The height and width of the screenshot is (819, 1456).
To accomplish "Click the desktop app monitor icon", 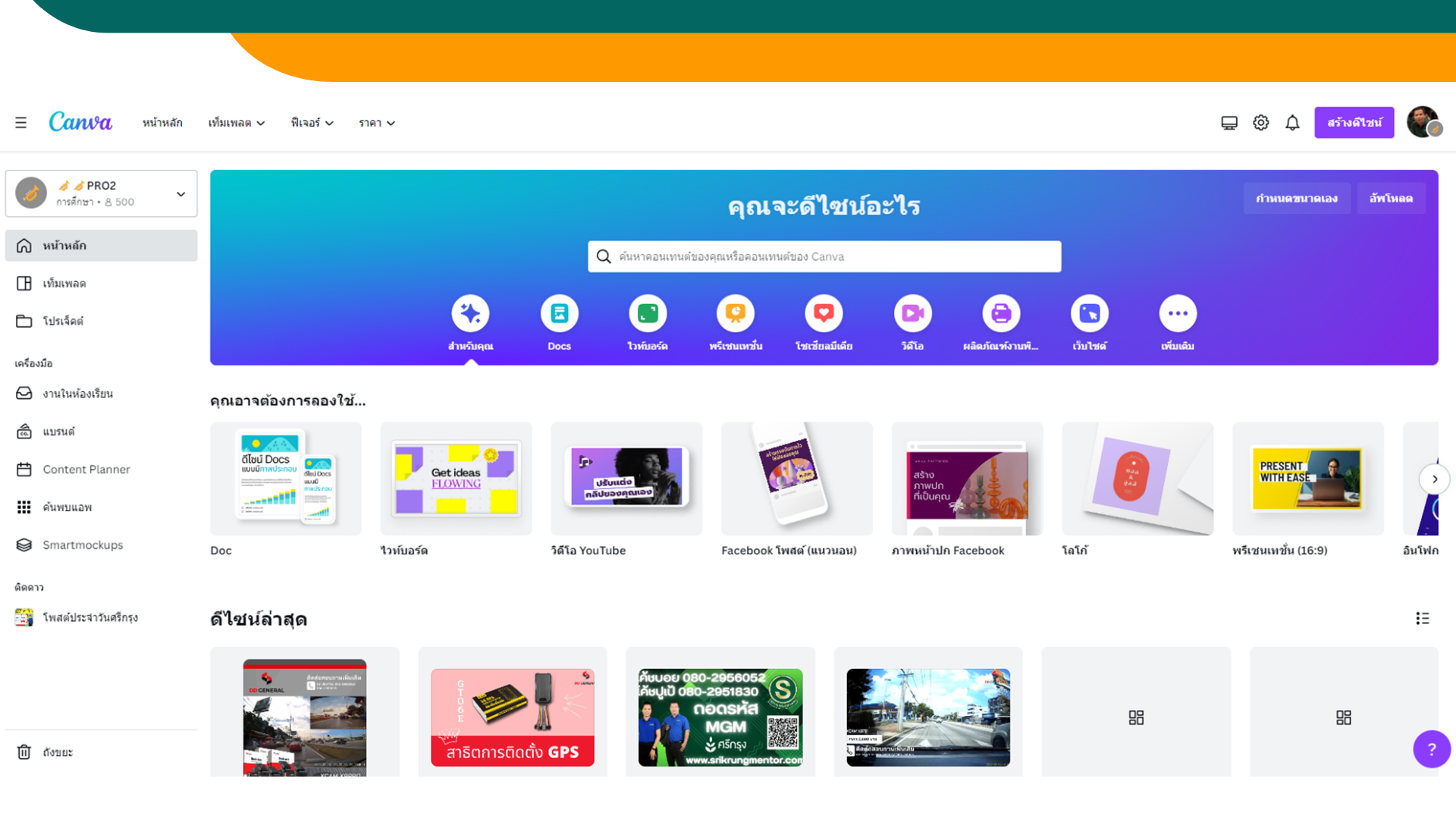I will (1229, 123).
